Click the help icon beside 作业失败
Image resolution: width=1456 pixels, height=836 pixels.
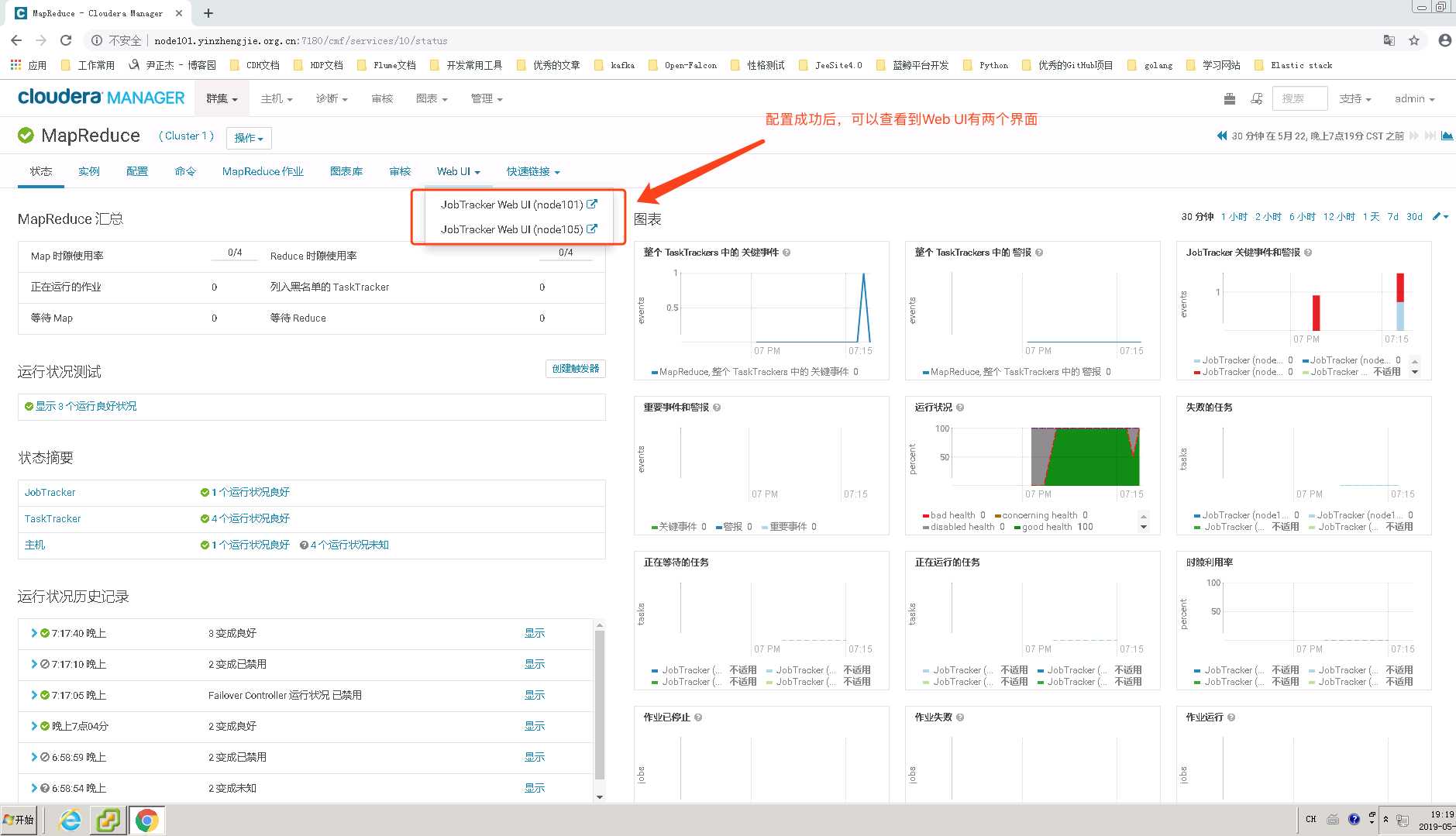click(x=960, y=717)
